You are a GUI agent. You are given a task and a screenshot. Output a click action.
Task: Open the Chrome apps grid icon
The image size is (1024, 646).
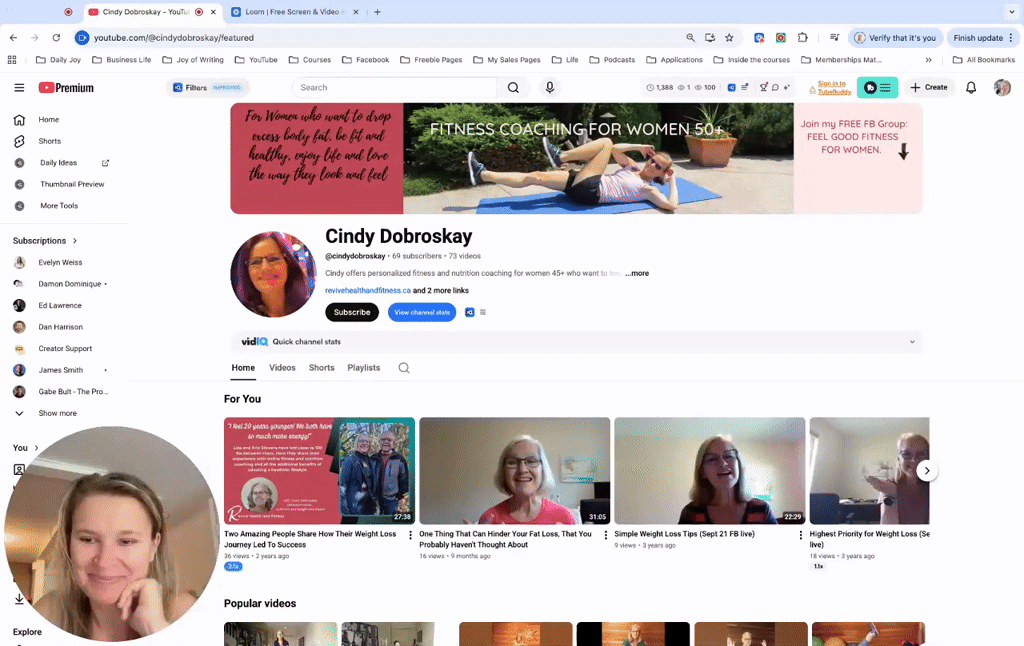pyautogui.click(x=12, y=59)
